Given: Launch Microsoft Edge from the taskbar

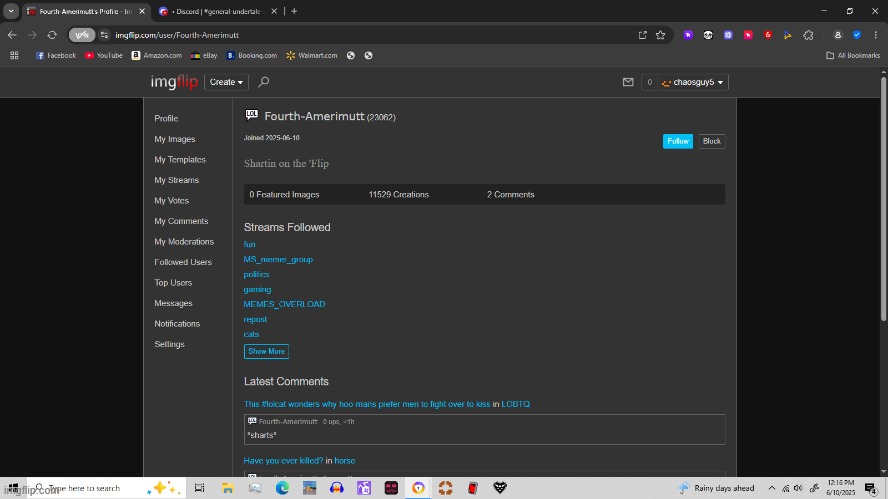Looking at the screenshot, I should (x=282, y=488).
